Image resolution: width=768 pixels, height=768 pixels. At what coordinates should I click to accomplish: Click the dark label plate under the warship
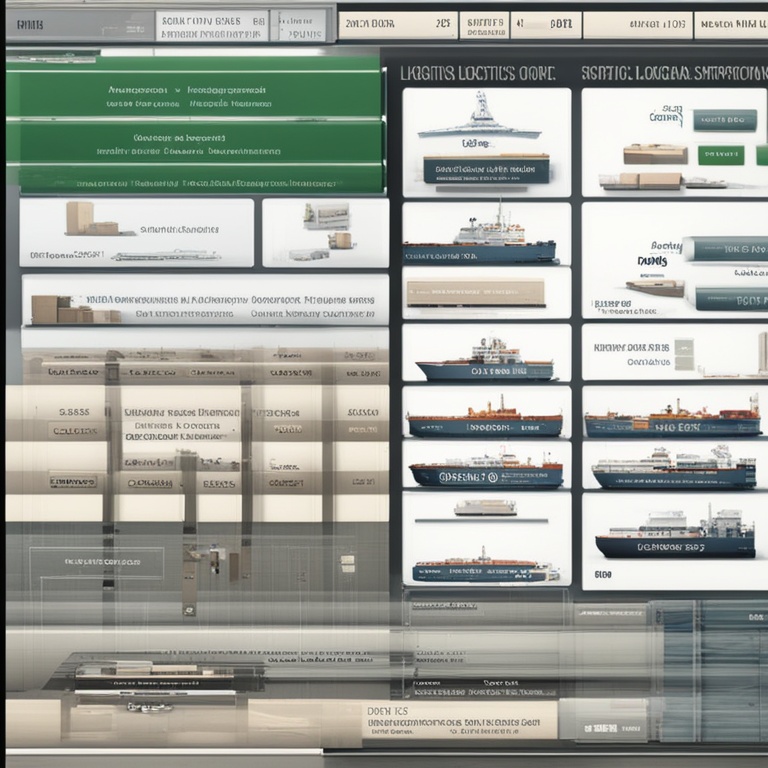click(x=486, y=170)
